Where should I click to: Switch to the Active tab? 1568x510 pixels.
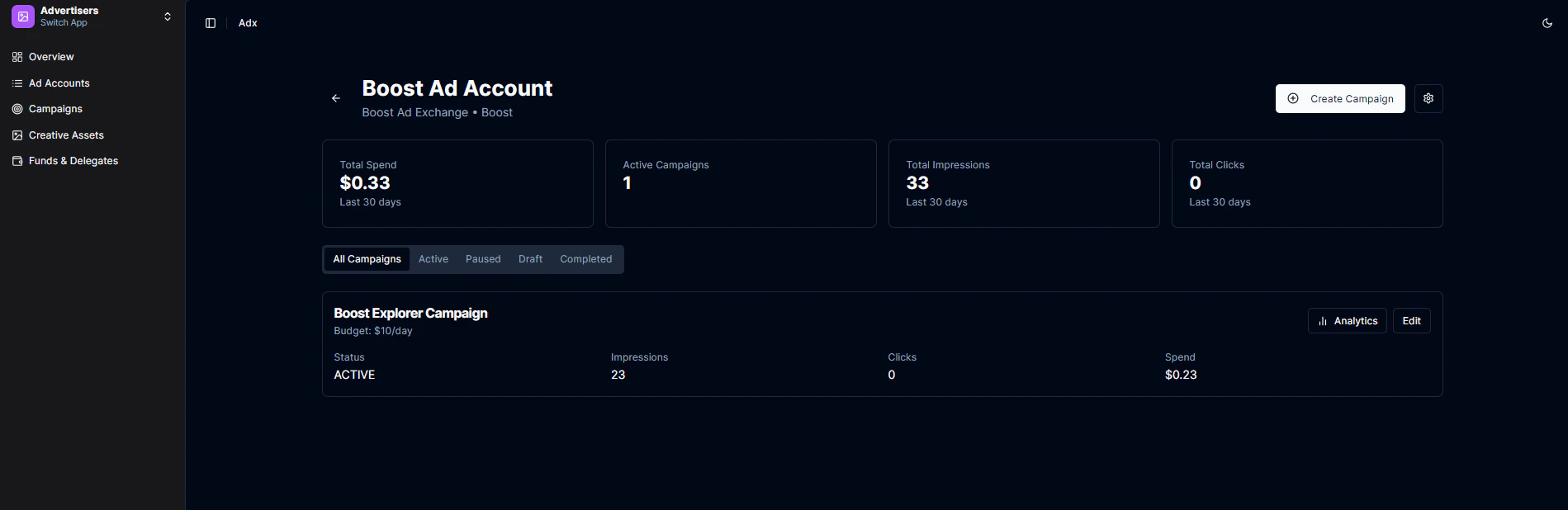(x=433, y=259)
